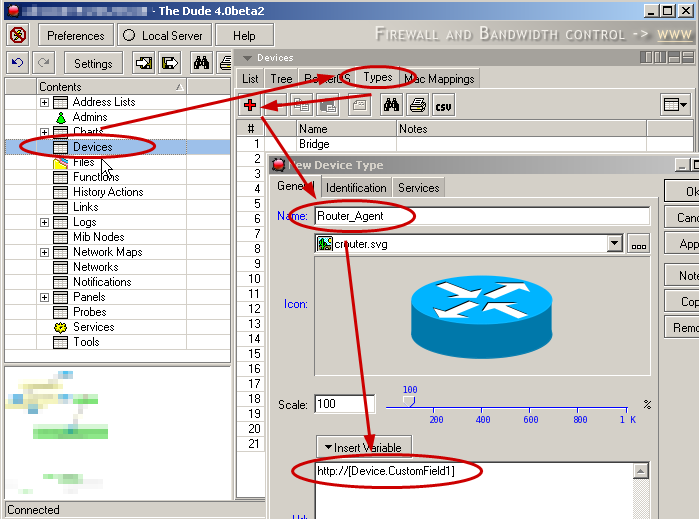The width and height of the screenshot is (699, 519).
Task: Open the crouter.svg icon dropdown arrow
Action: click(614, 243)
